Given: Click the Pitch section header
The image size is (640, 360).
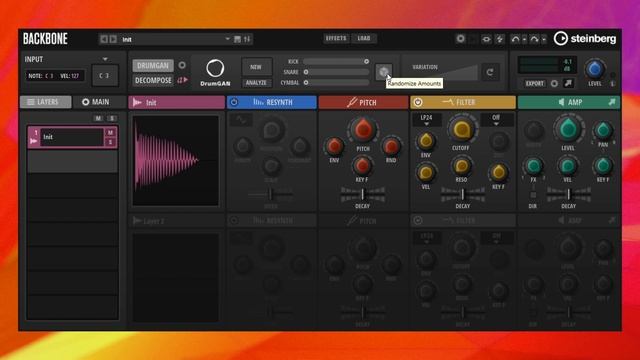Looking at the screenshot, I should tap(363, 102).
